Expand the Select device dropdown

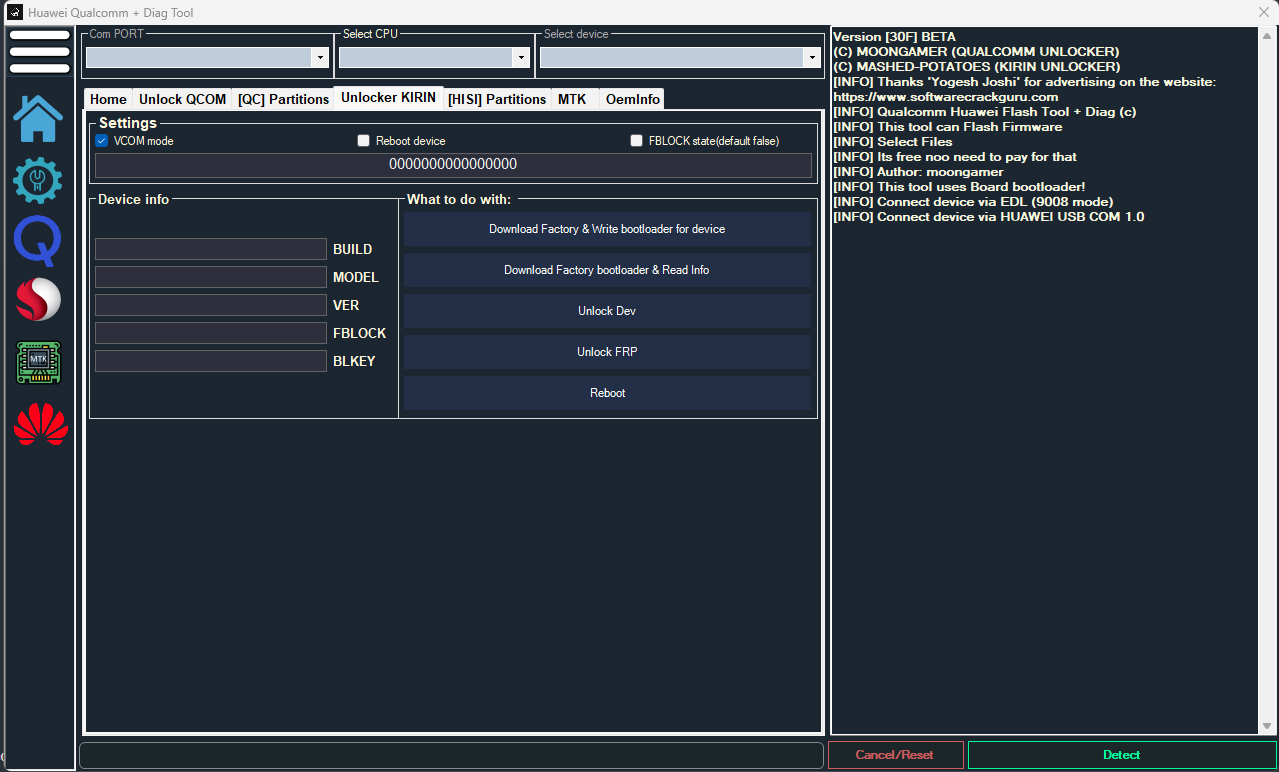click(x=812, y=58)
